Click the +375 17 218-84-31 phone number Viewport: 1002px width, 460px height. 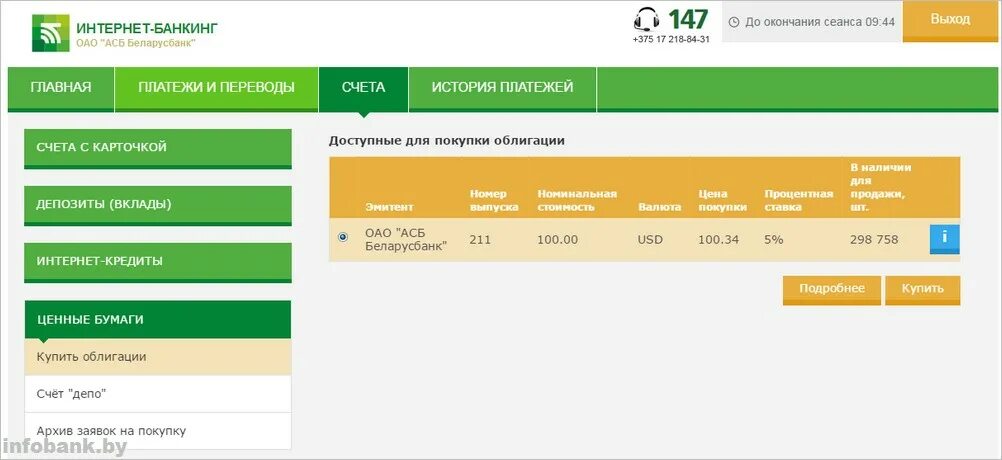pos(671,39)
